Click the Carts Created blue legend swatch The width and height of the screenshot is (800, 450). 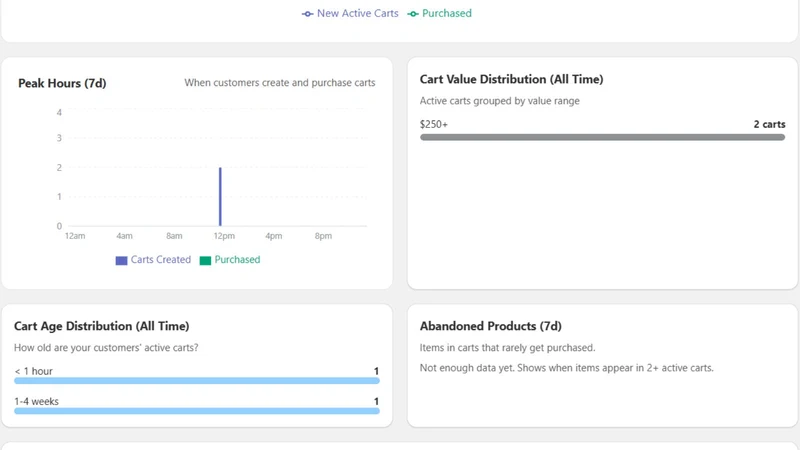(x=121, y=260)
